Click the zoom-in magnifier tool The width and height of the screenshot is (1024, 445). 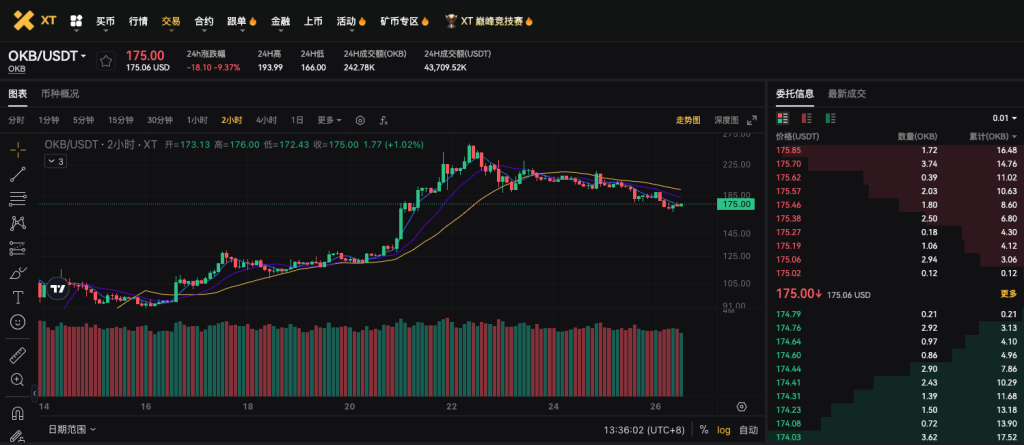click(18, 380)
